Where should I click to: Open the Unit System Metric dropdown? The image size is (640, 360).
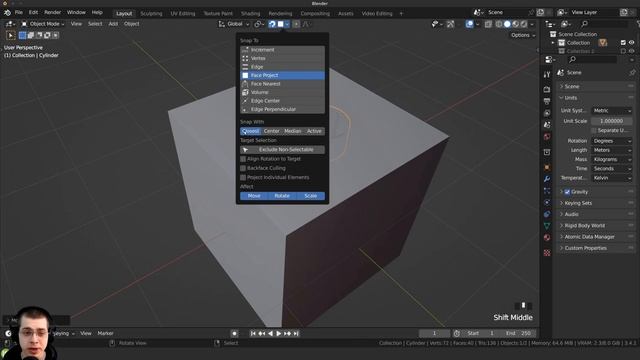[x=612, y=111]
